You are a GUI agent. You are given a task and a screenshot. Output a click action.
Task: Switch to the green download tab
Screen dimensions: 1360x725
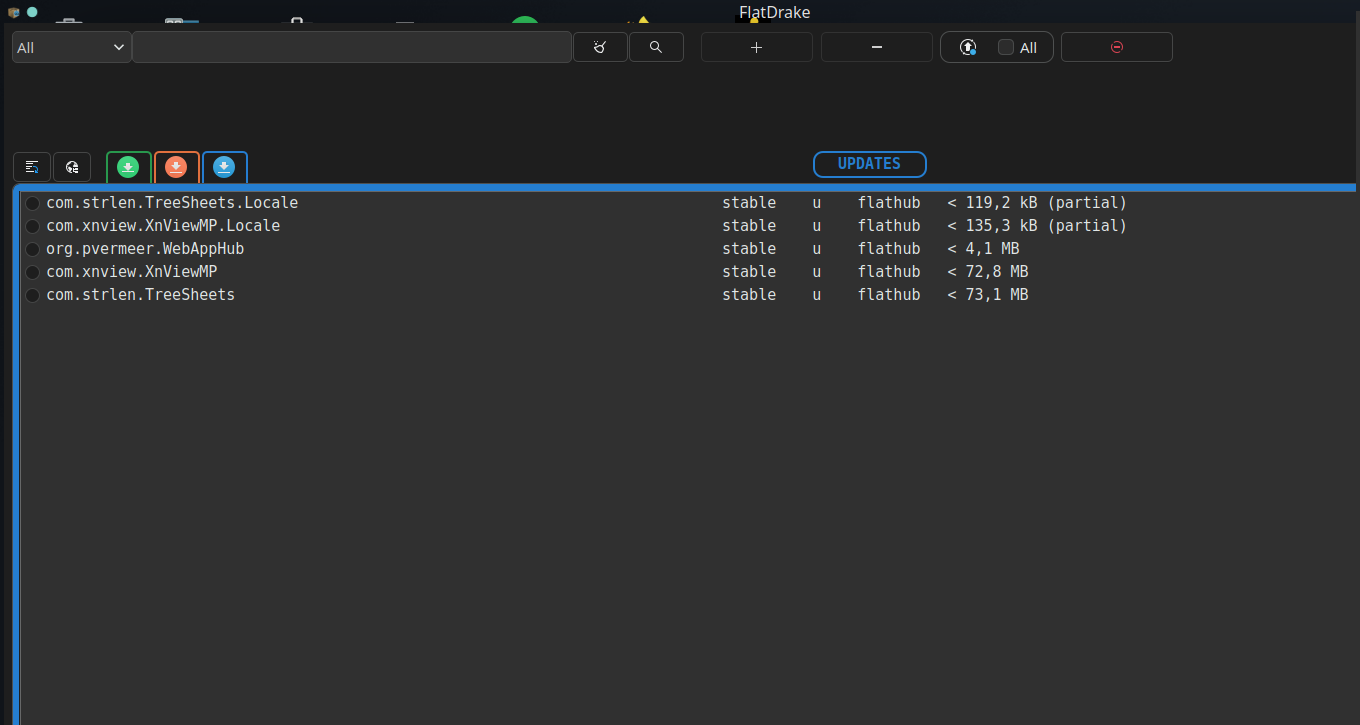click(128, 167)
